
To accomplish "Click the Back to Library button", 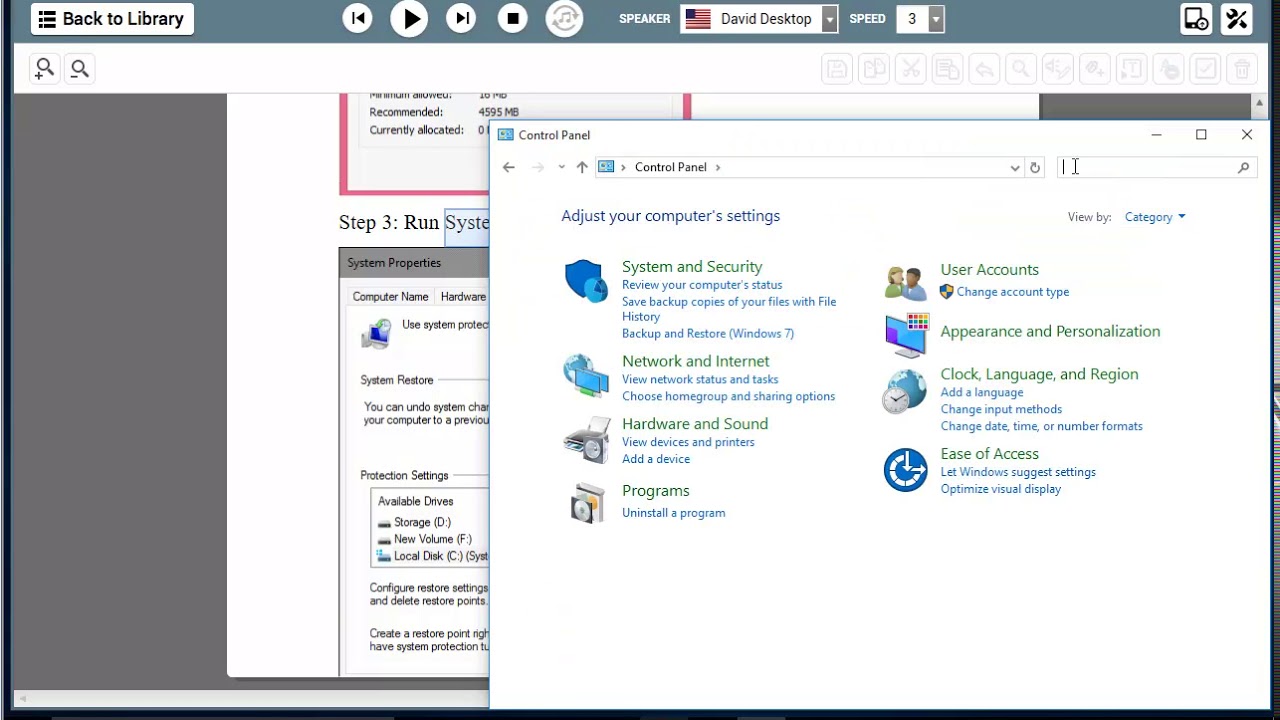I will pyautogui.click(x=112, y=19).
